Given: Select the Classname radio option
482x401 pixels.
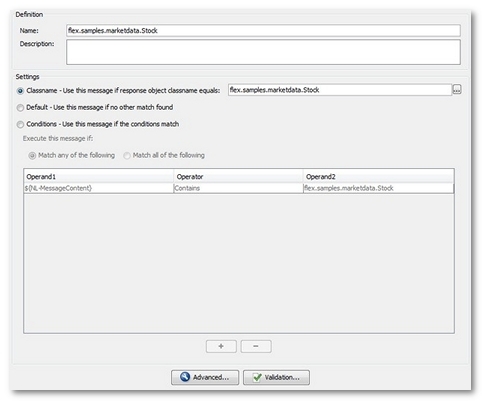Looking at the screenshot, I should point(20,91).
